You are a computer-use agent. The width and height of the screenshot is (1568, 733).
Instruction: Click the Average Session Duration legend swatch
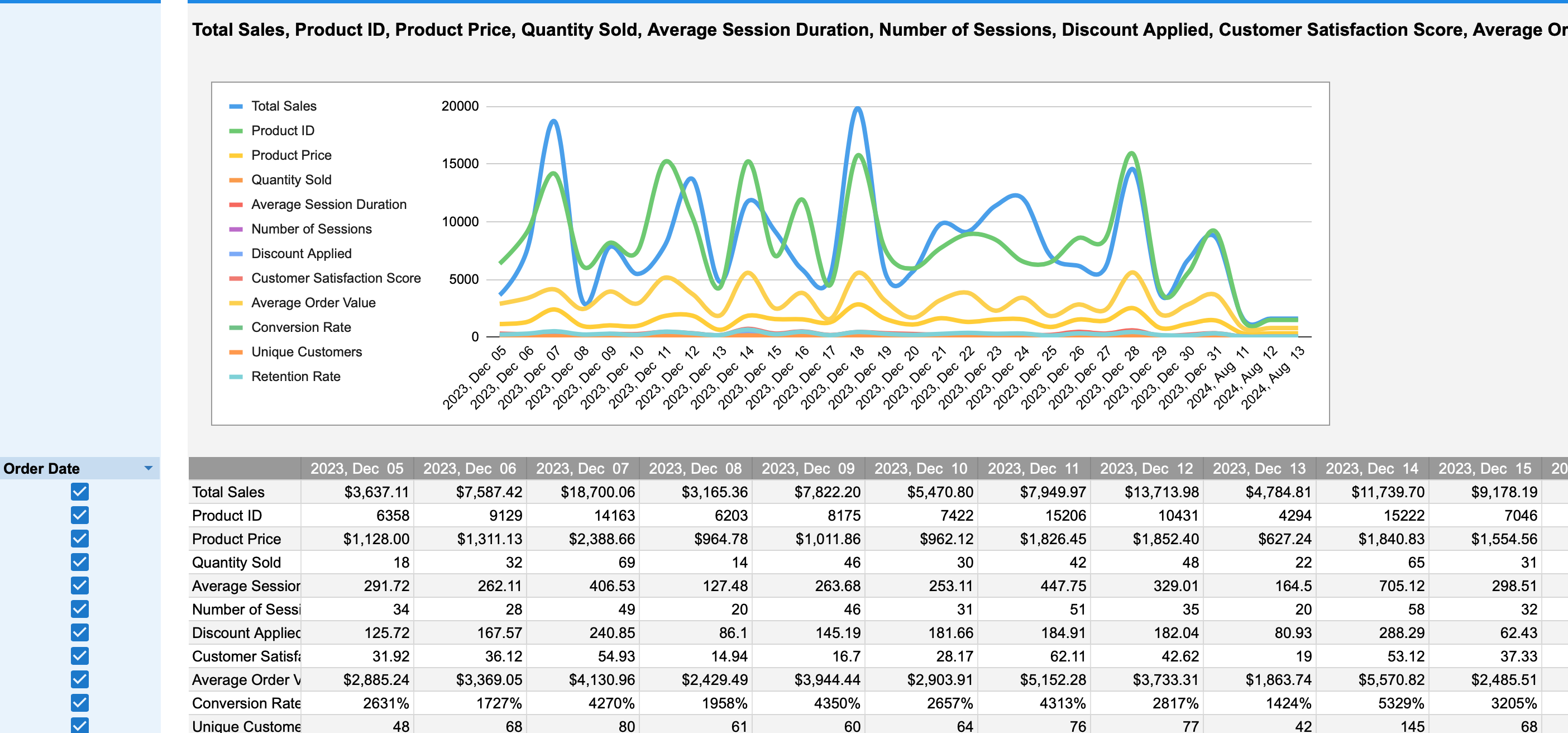[236, 204]
